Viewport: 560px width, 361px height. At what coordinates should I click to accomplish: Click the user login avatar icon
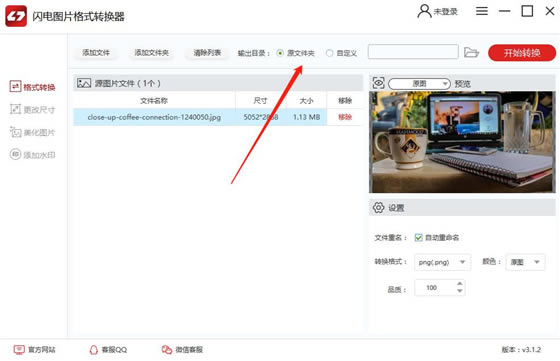[424, 11]
